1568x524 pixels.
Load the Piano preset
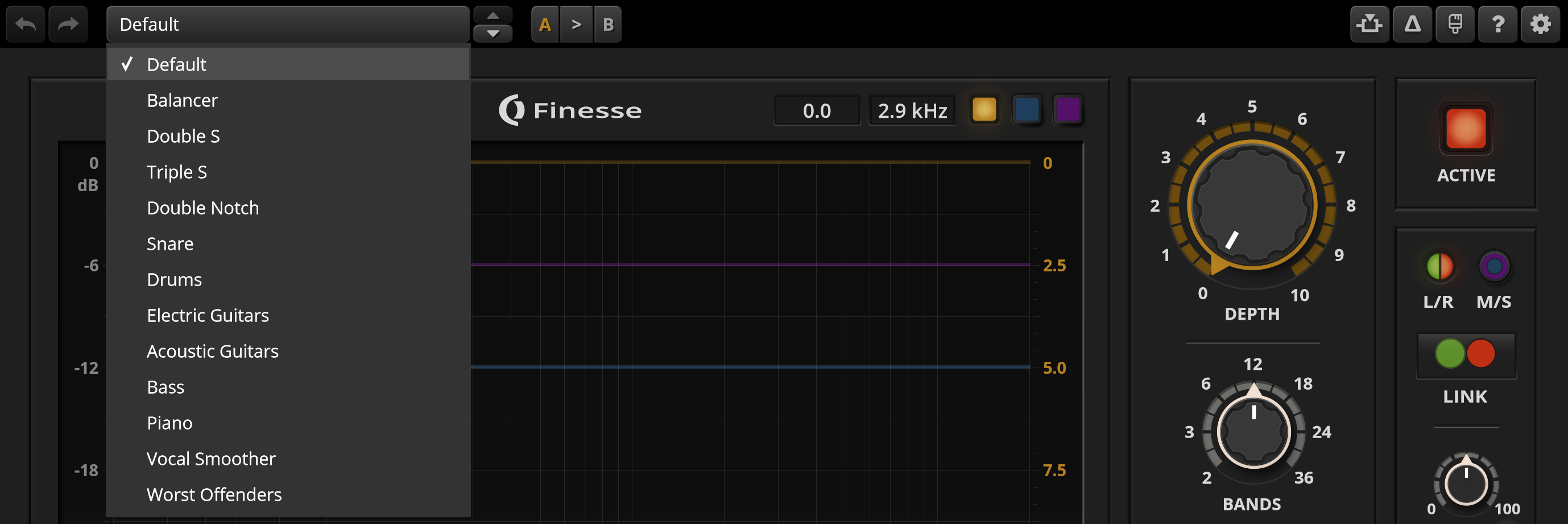(288, 424)
